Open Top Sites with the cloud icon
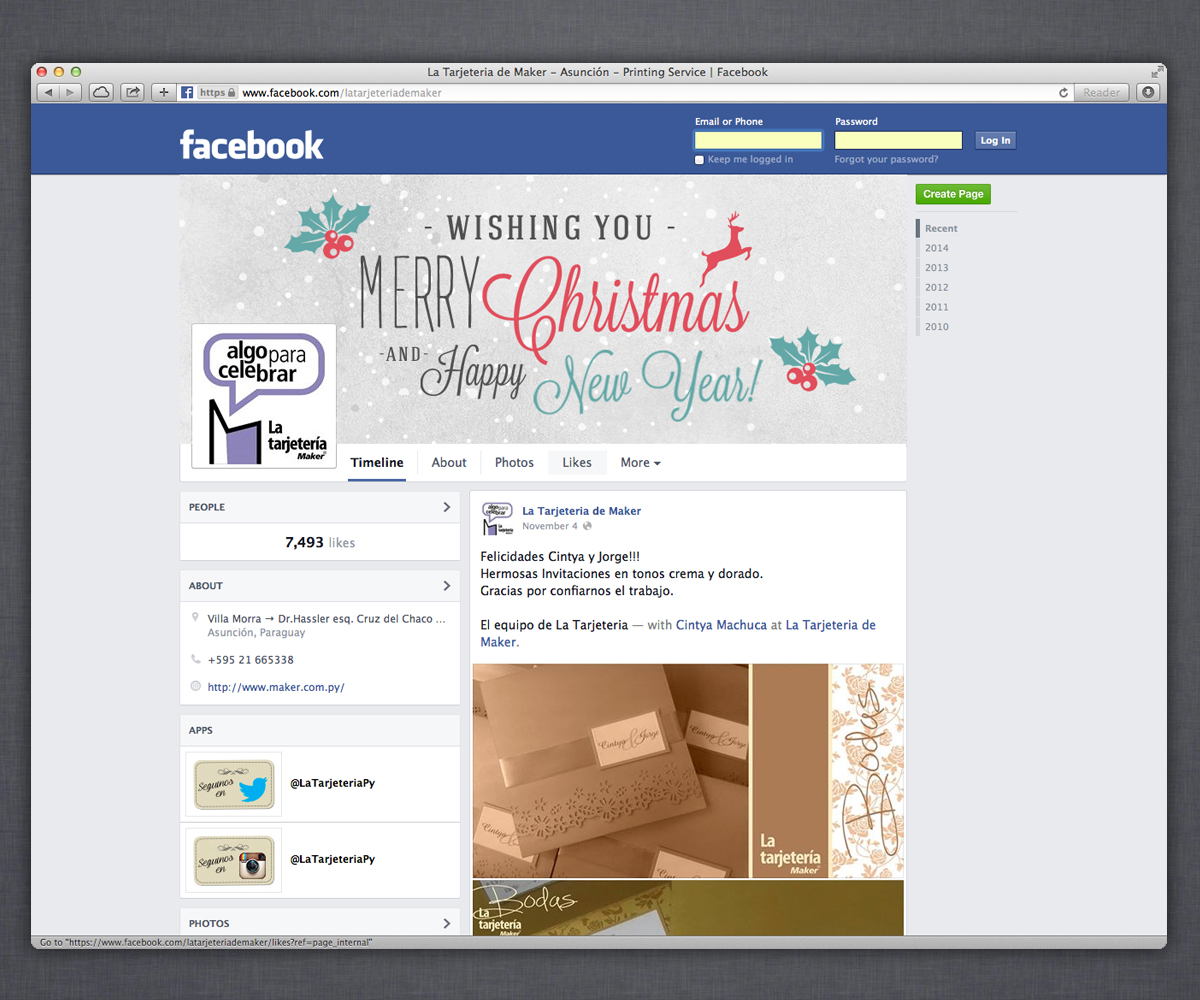The height and width of the screenshot is (1000, 1200). 101,91
